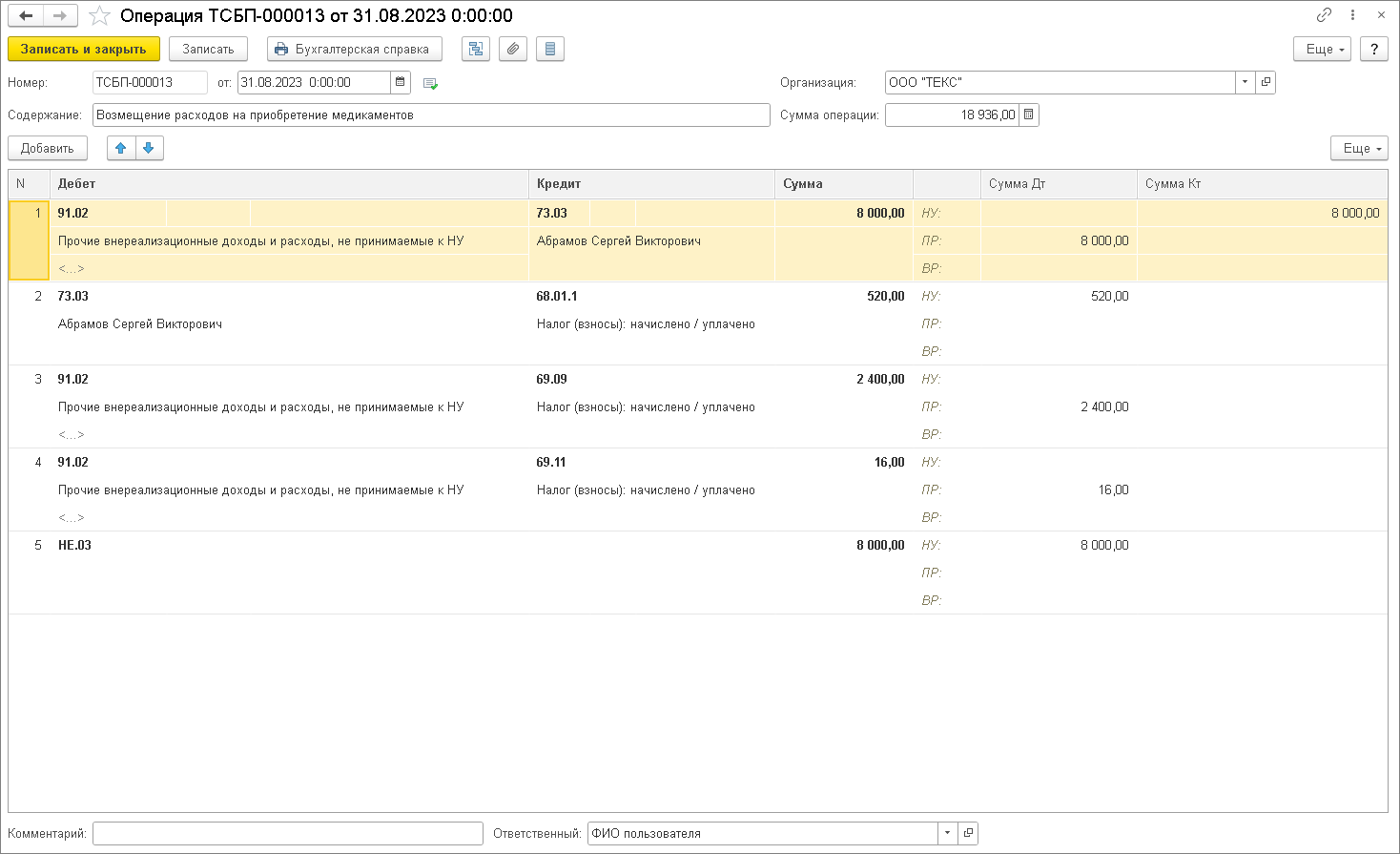Open help with the question mark button

(1373, 49)
